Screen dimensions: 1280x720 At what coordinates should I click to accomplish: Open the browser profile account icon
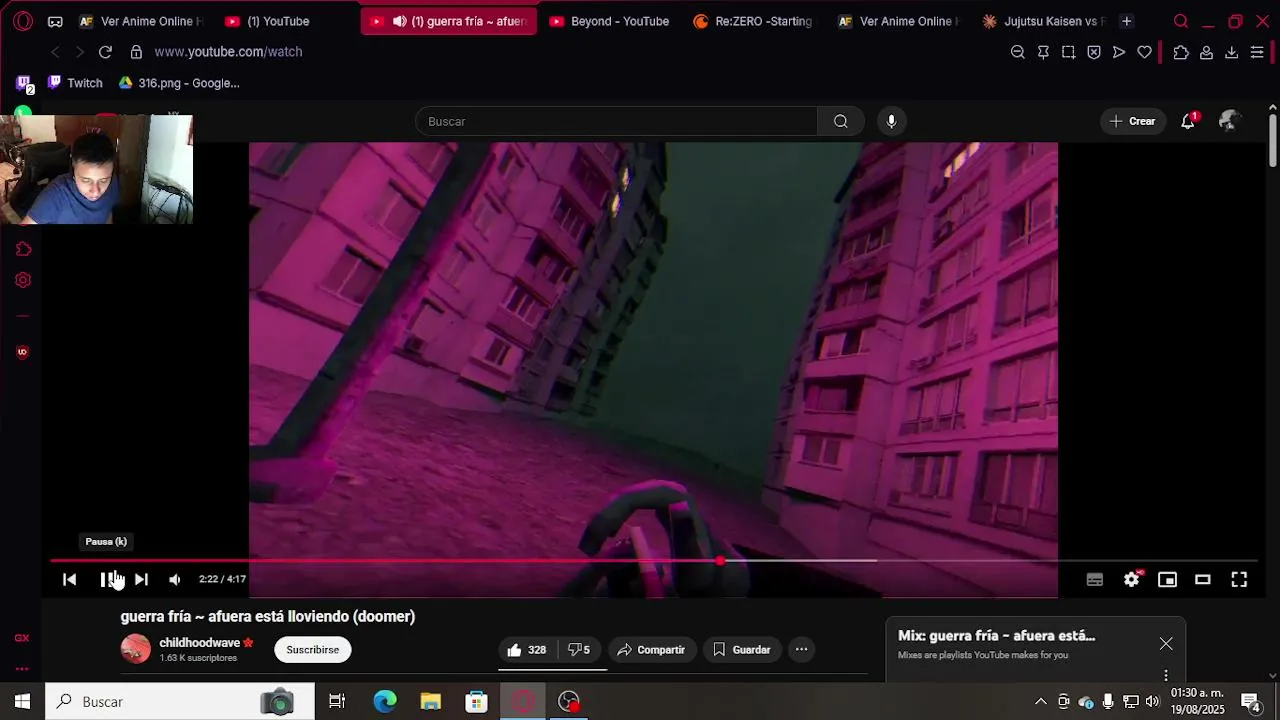[1207, 52]
